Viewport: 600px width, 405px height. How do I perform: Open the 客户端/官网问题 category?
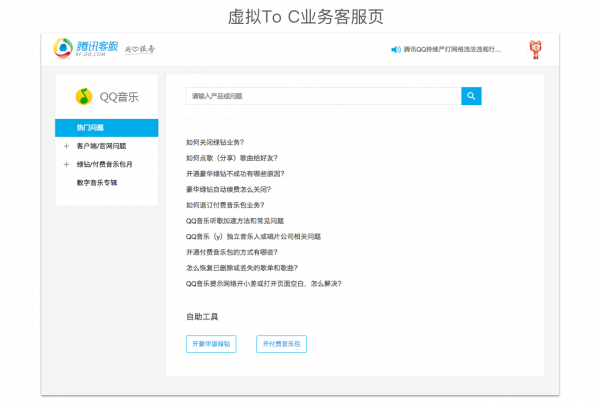coord(101,146)
